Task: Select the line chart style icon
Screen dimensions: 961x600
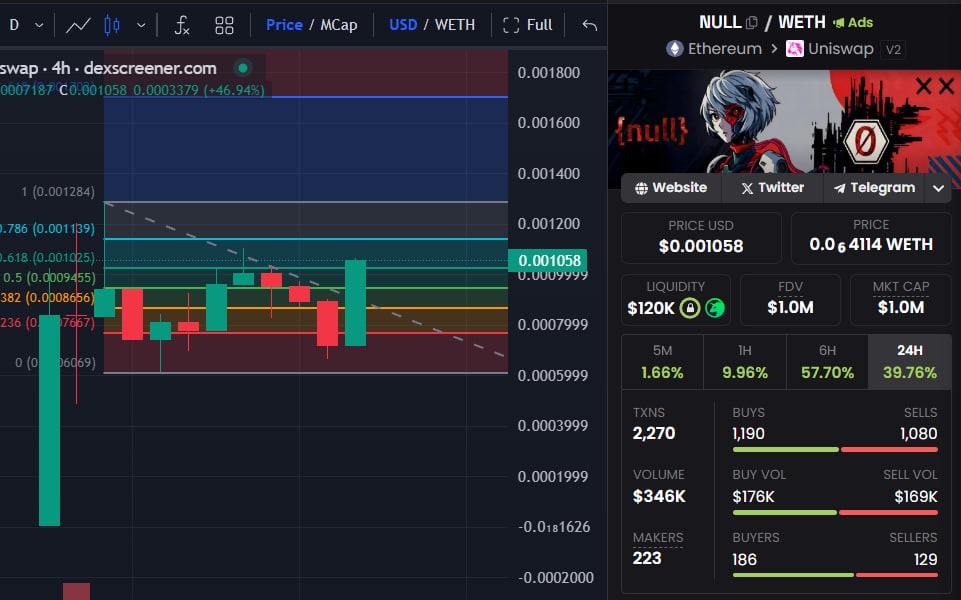Action: point(77,24)
